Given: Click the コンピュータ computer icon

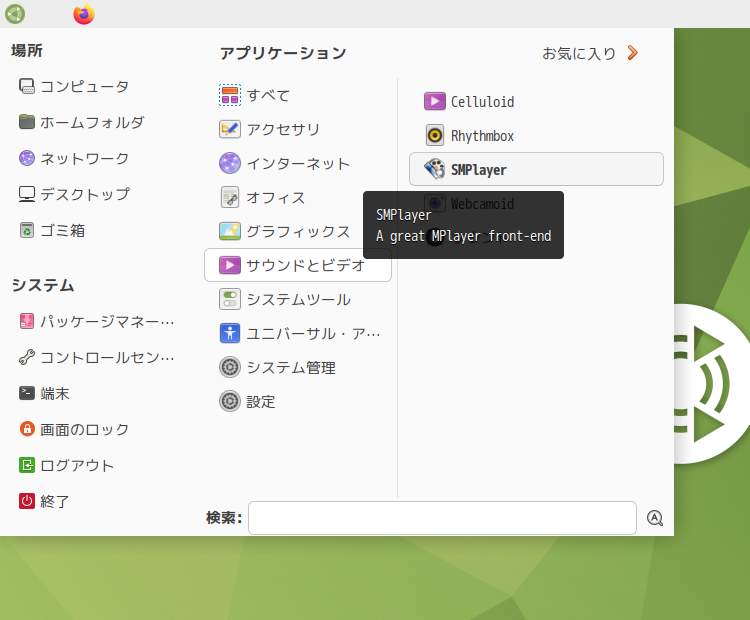Looking at the screenshot, I should 27,87.
